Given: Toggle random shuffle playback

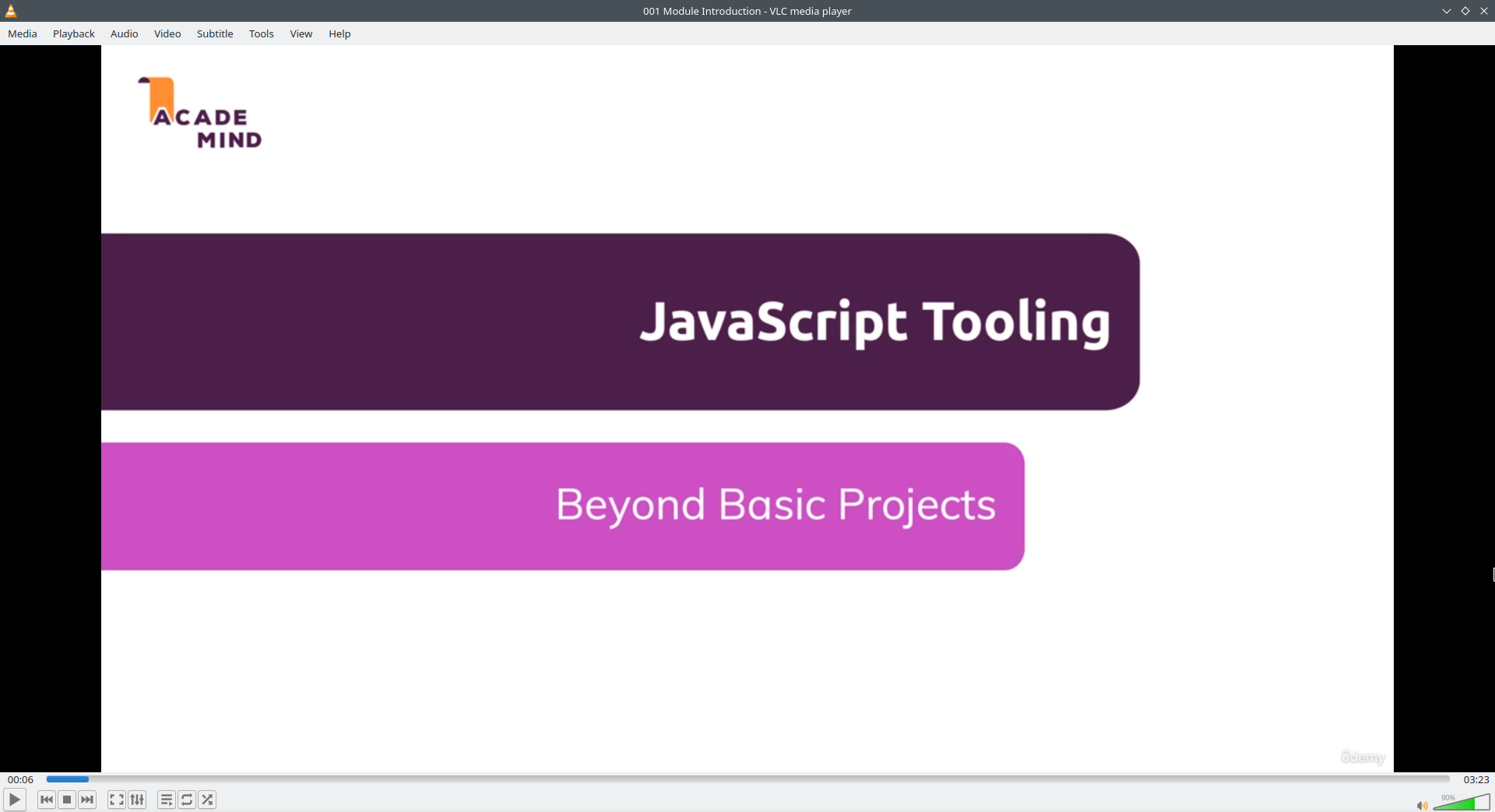Looking at the screenshot, I should 207,800.
